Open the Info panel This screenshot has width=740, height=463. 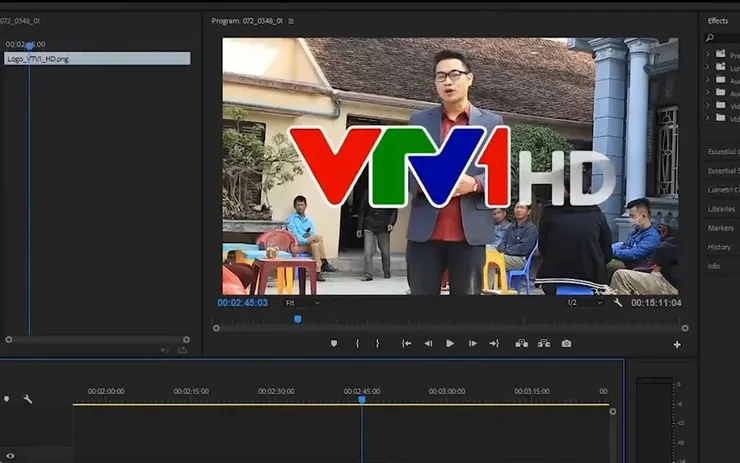click(714, 266)
